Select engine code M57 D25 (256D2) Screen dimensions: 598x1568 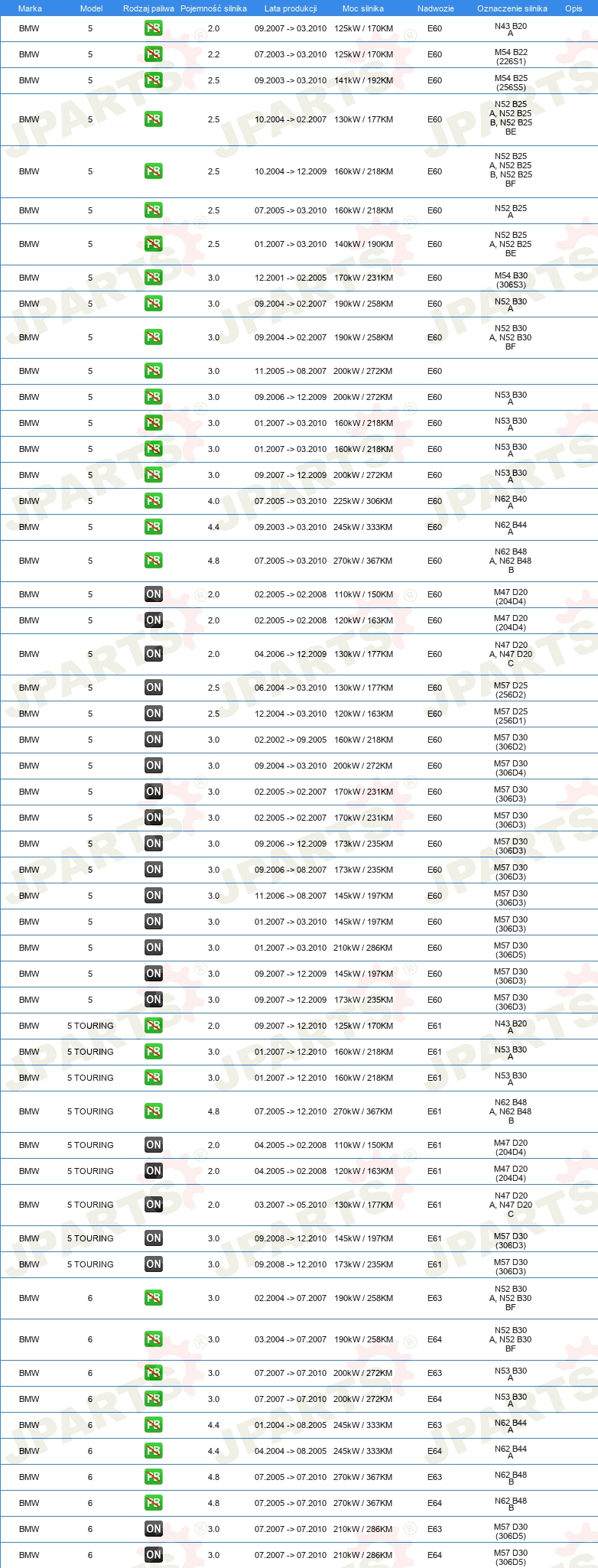click(511, 690)
